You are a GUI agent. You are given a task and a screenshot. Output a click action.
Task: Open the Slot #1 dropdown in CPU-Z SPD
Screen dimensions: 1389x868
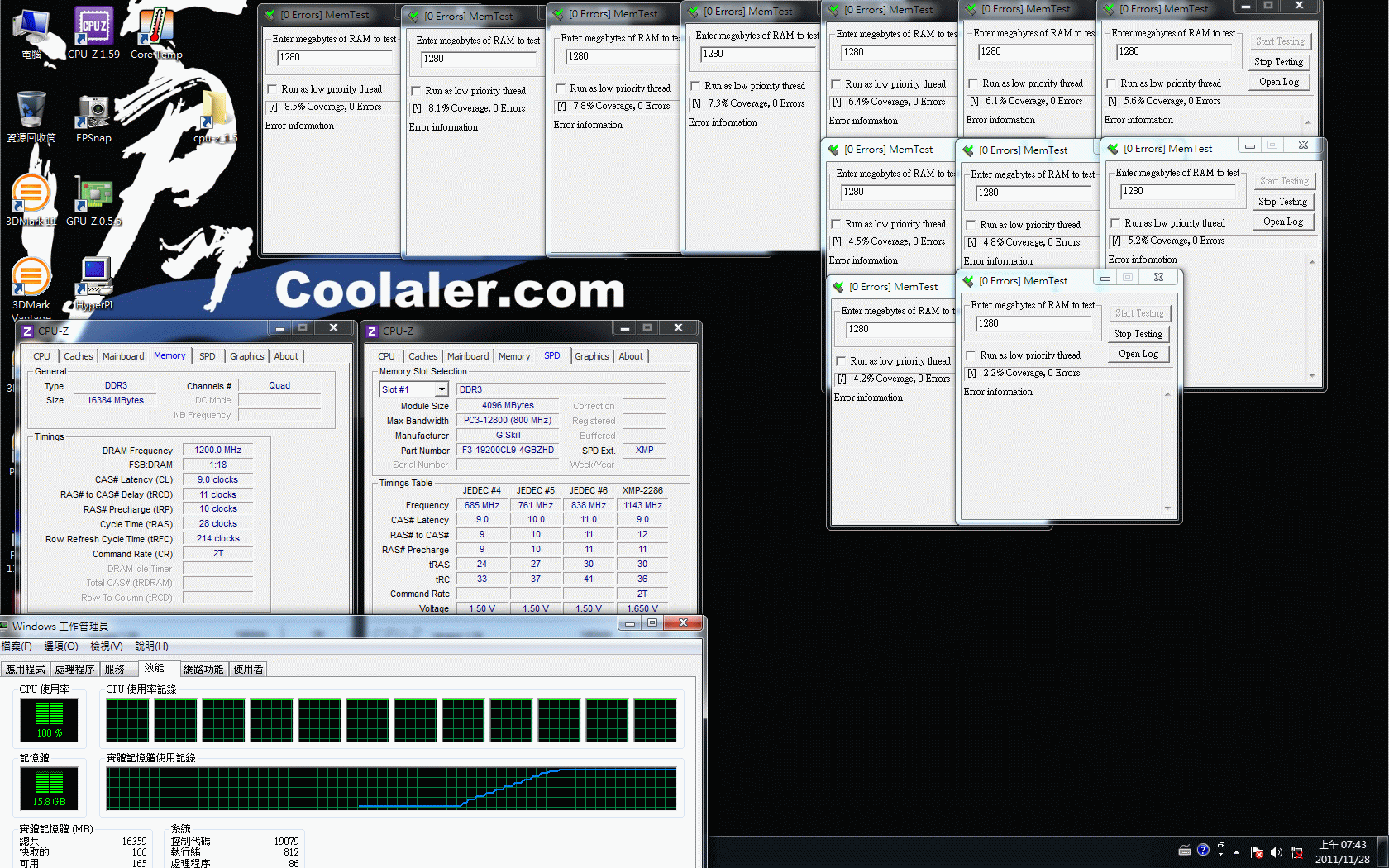pyautogui.click(x=442, y=389)
